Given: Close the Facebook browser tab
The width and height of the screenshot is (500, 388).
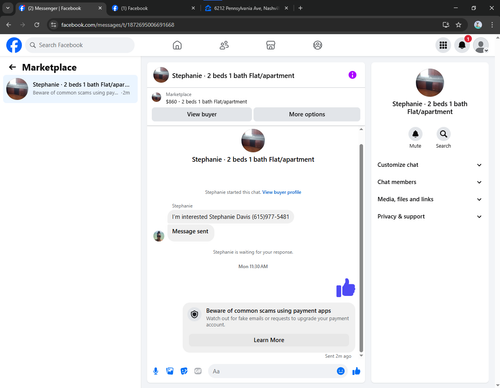Looking at the screenshot, I should [x=193, y=8].
